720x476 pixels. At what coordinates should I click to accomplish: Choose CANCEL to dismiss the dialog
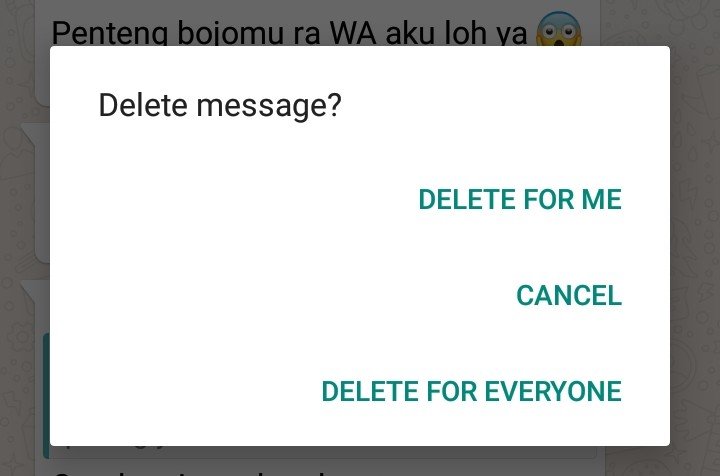click(569, 295)
